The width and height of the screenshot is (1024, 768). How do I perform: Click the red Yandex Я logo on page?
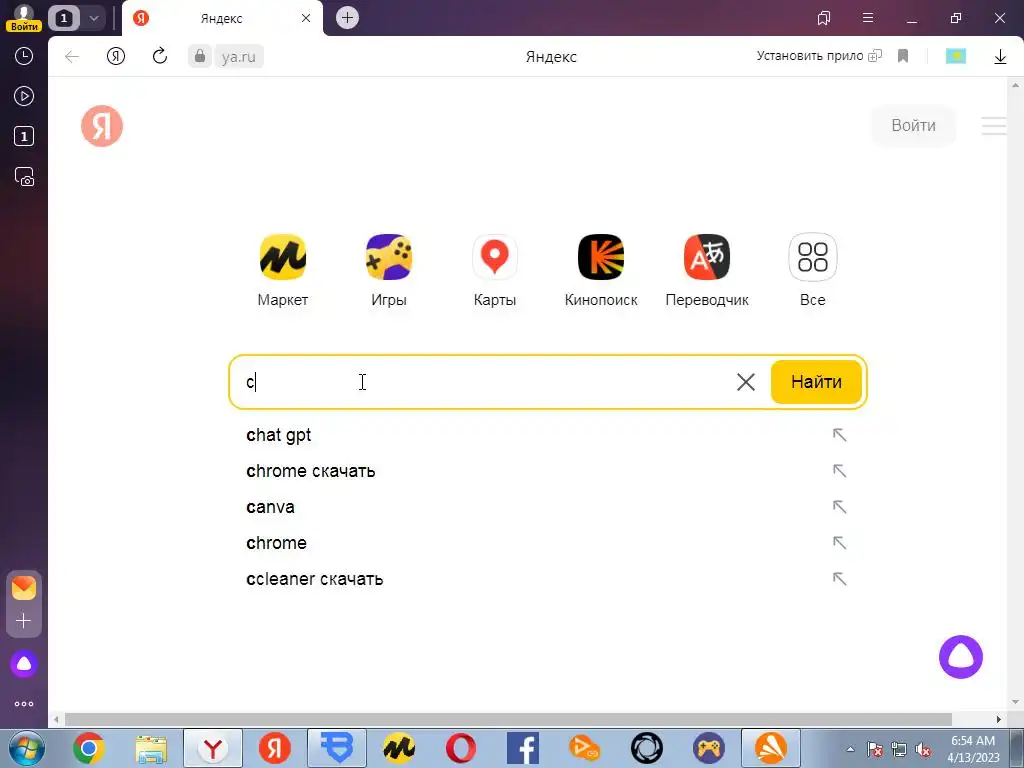[102, 126]
